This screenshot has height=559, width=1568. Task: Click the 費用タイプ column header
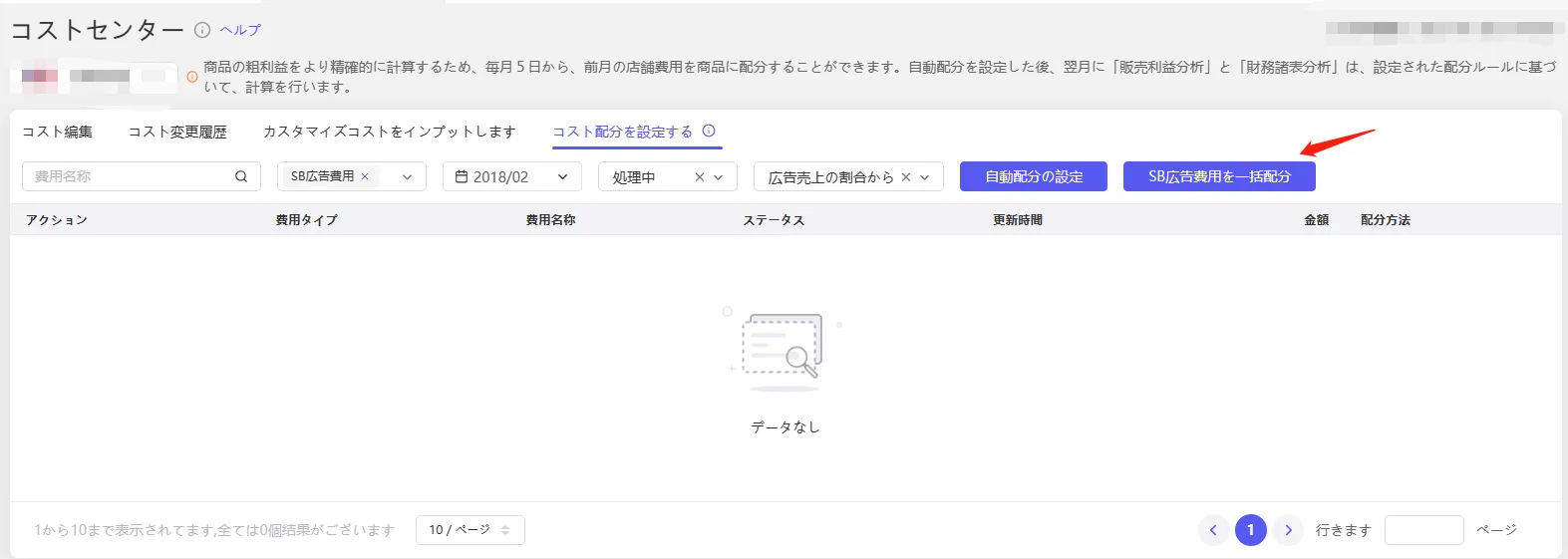pyautogui.click(x=307, y=220)
